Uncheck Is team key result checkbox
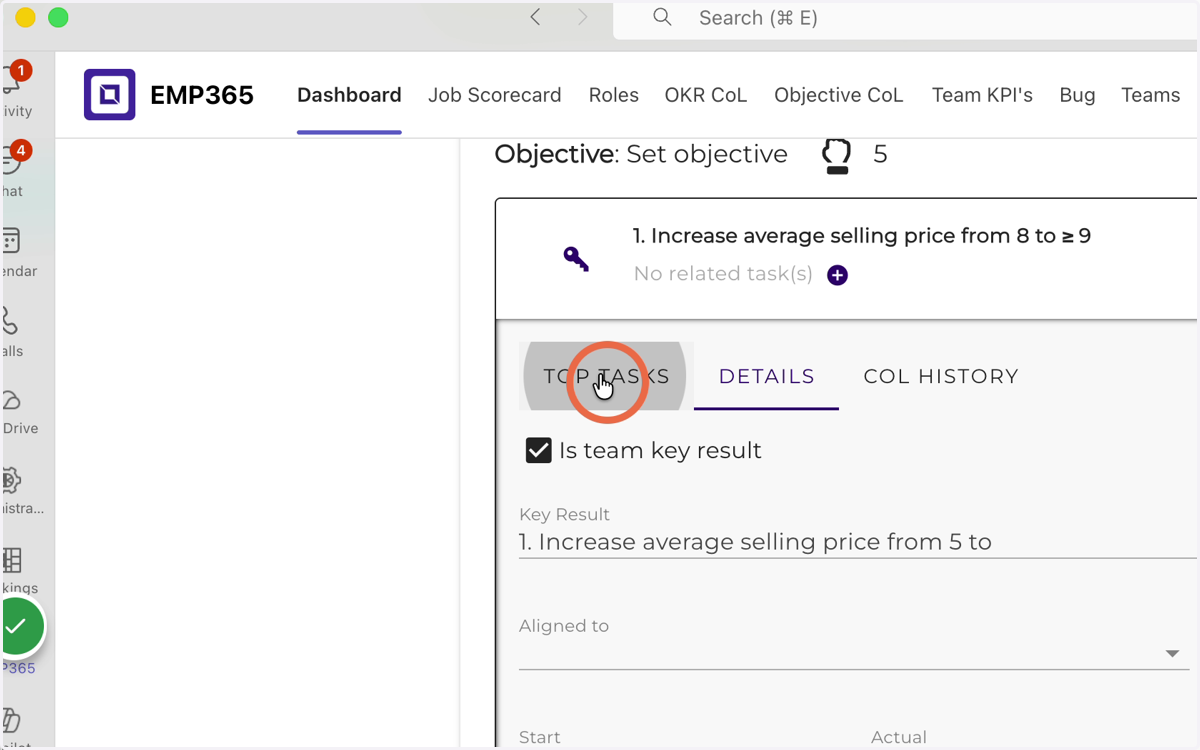 pos(539,450)
